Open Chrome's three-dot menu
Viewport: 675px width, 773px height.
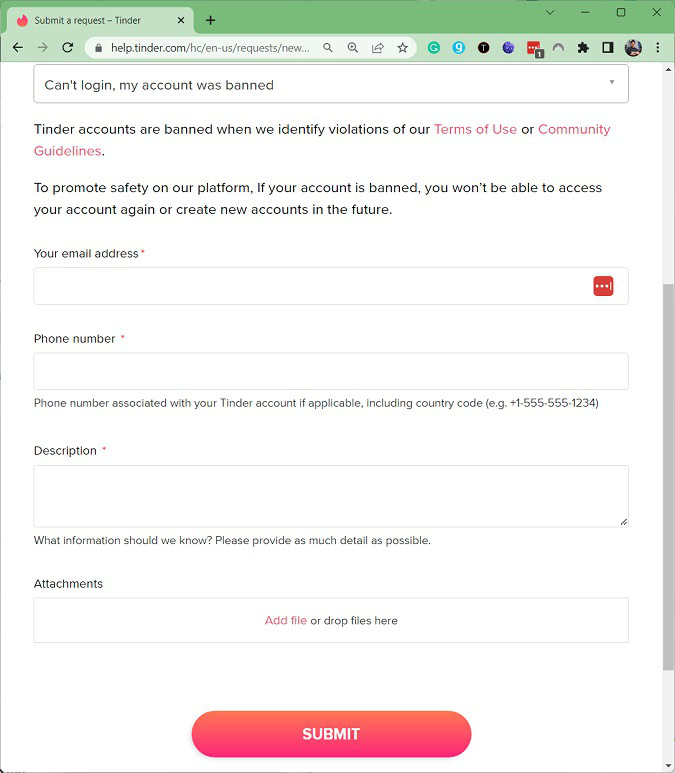tap(658, 47)
